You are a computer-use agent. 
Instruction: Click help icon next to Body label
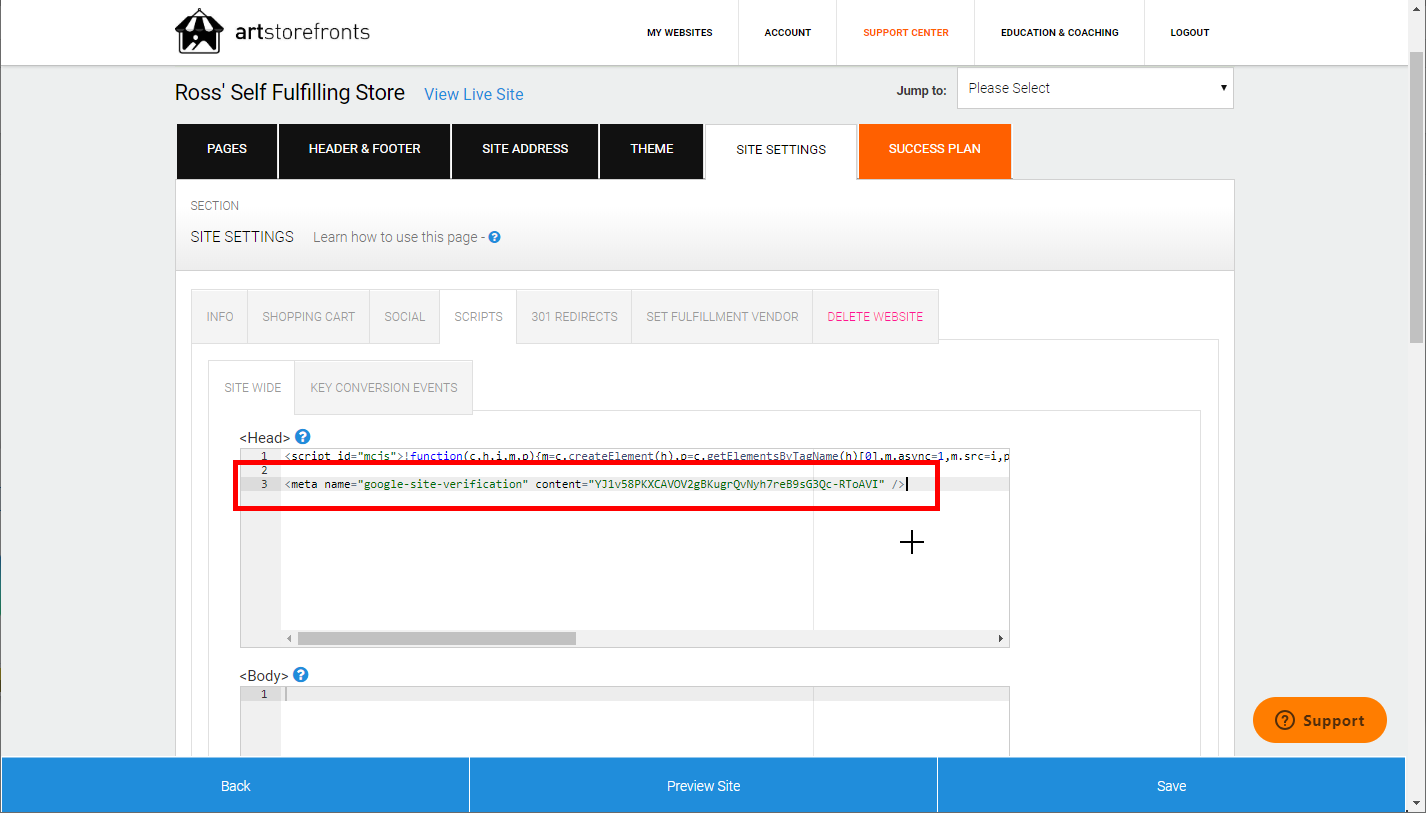click(301, 675)
